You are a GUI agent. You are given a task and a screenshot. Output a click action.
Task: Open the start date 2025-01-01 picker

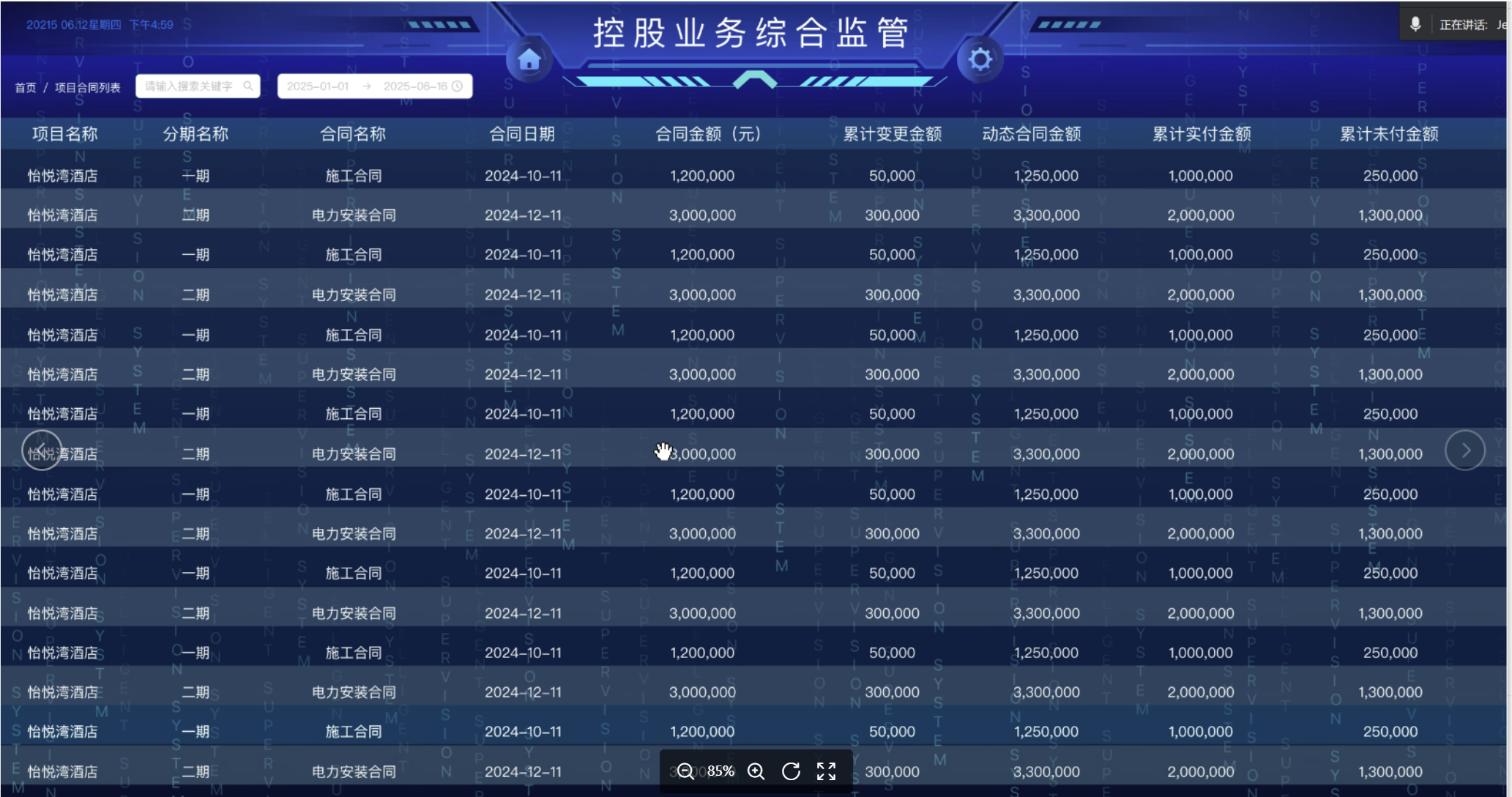[318, 86]
